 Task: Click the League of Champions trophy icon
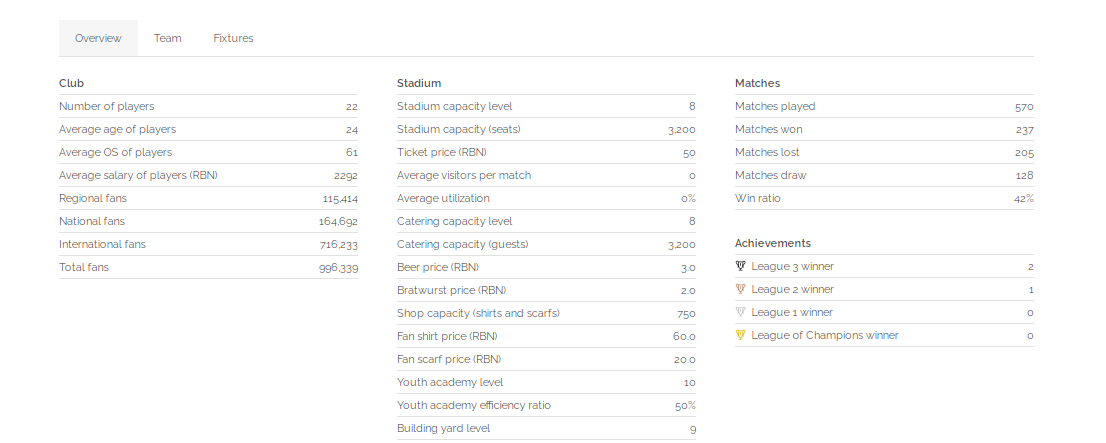(x=740, y=335)
